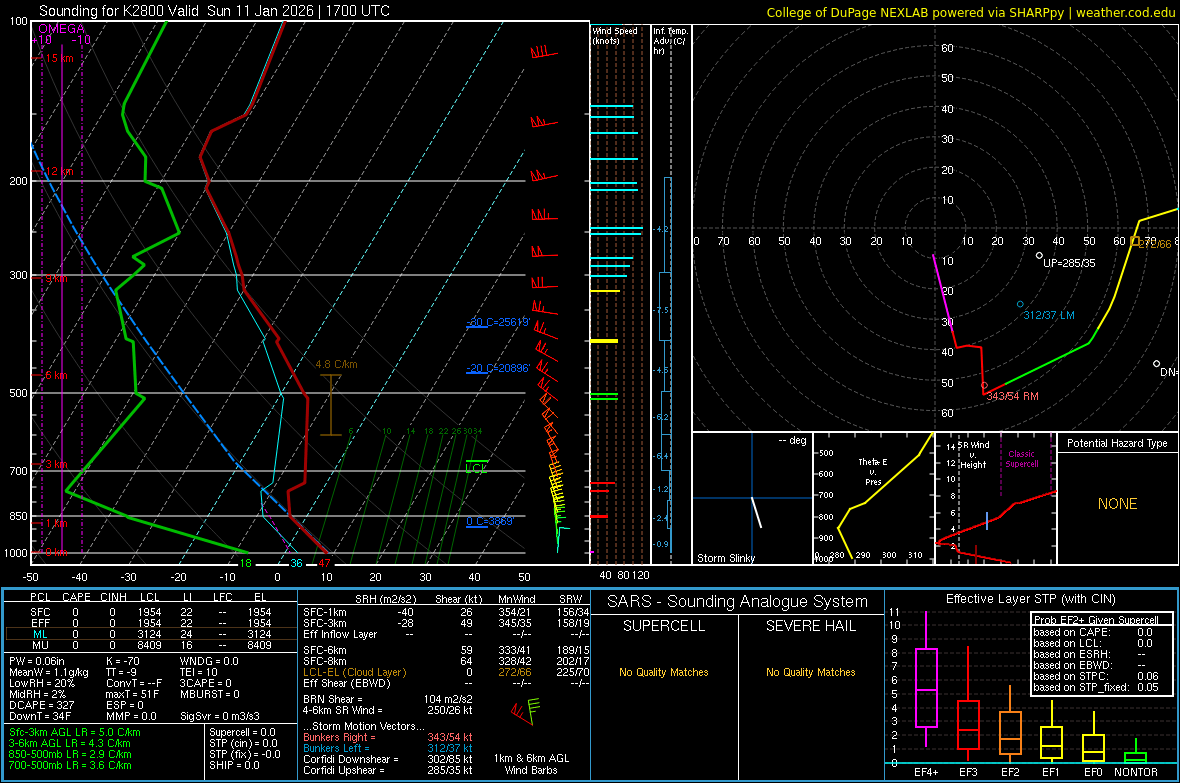Viewport: 1180px width, 783px height.
Task: Click the maxT = 51F value
Action: tap(132, 694)
